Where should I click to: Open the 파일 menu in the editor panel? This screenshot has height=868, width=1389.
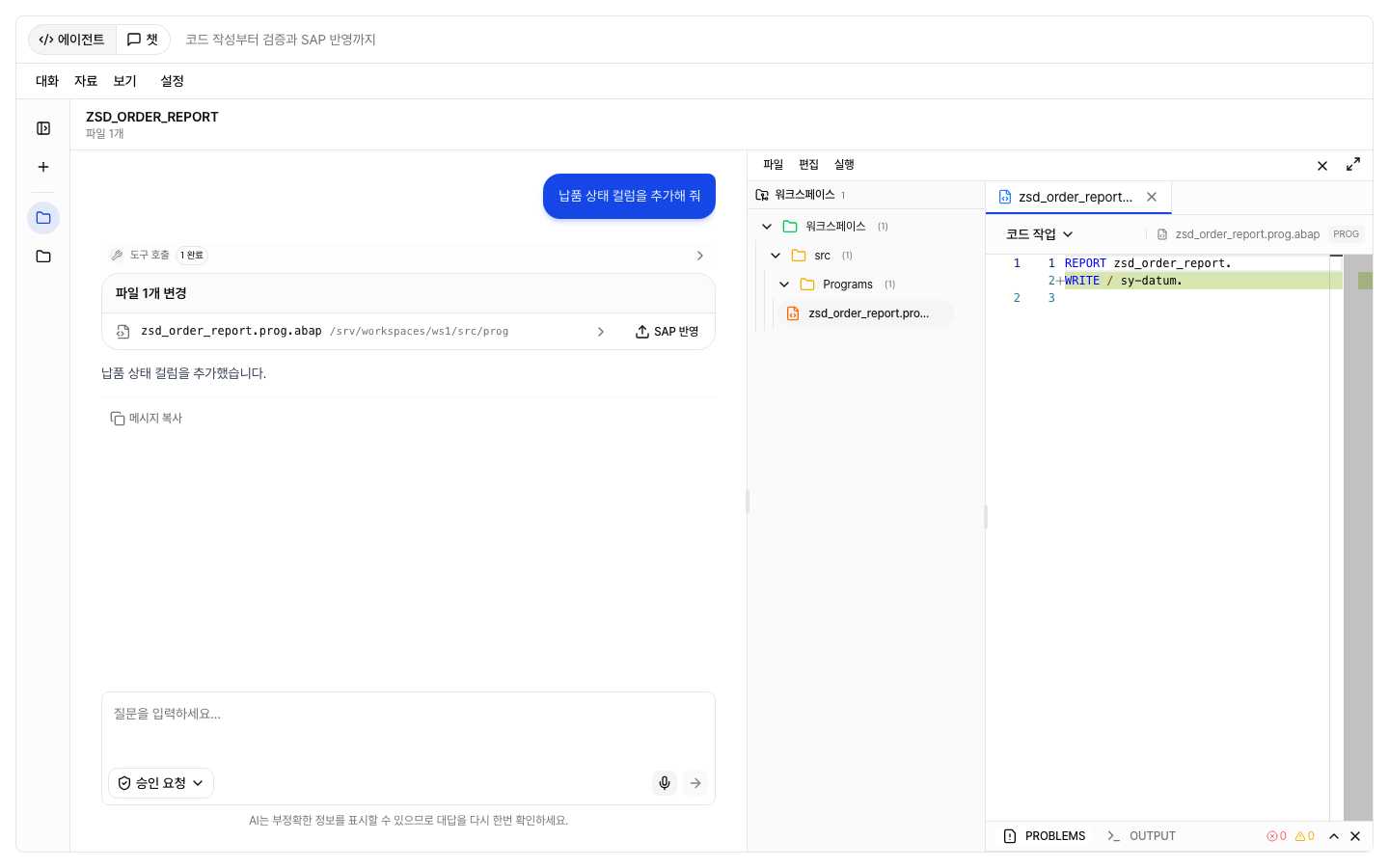pos(774,165)
